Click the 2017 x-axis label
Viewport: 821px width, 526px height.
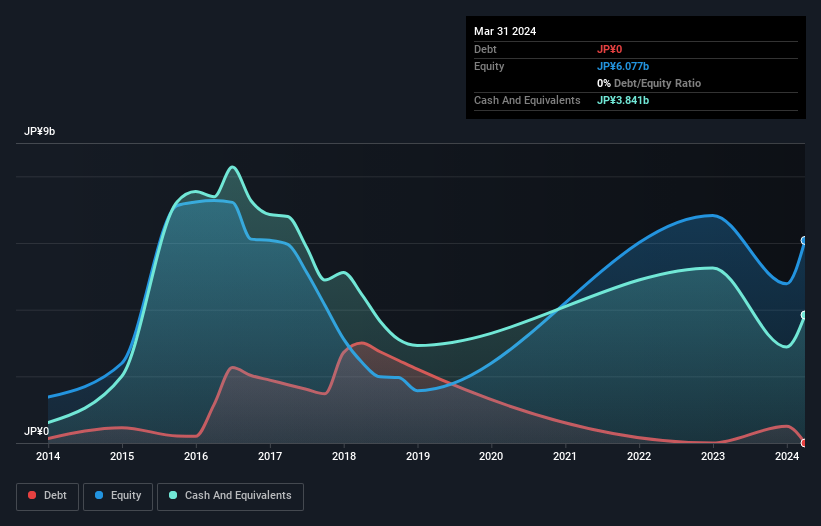[x=270, y=456]
